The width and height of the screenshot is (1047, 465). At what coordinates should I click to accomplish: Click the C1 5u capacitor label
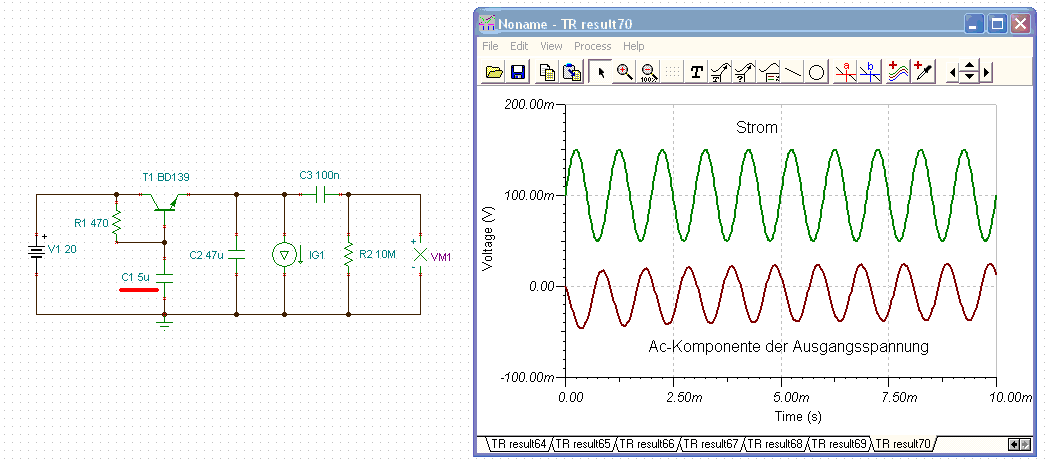(135, 277)
